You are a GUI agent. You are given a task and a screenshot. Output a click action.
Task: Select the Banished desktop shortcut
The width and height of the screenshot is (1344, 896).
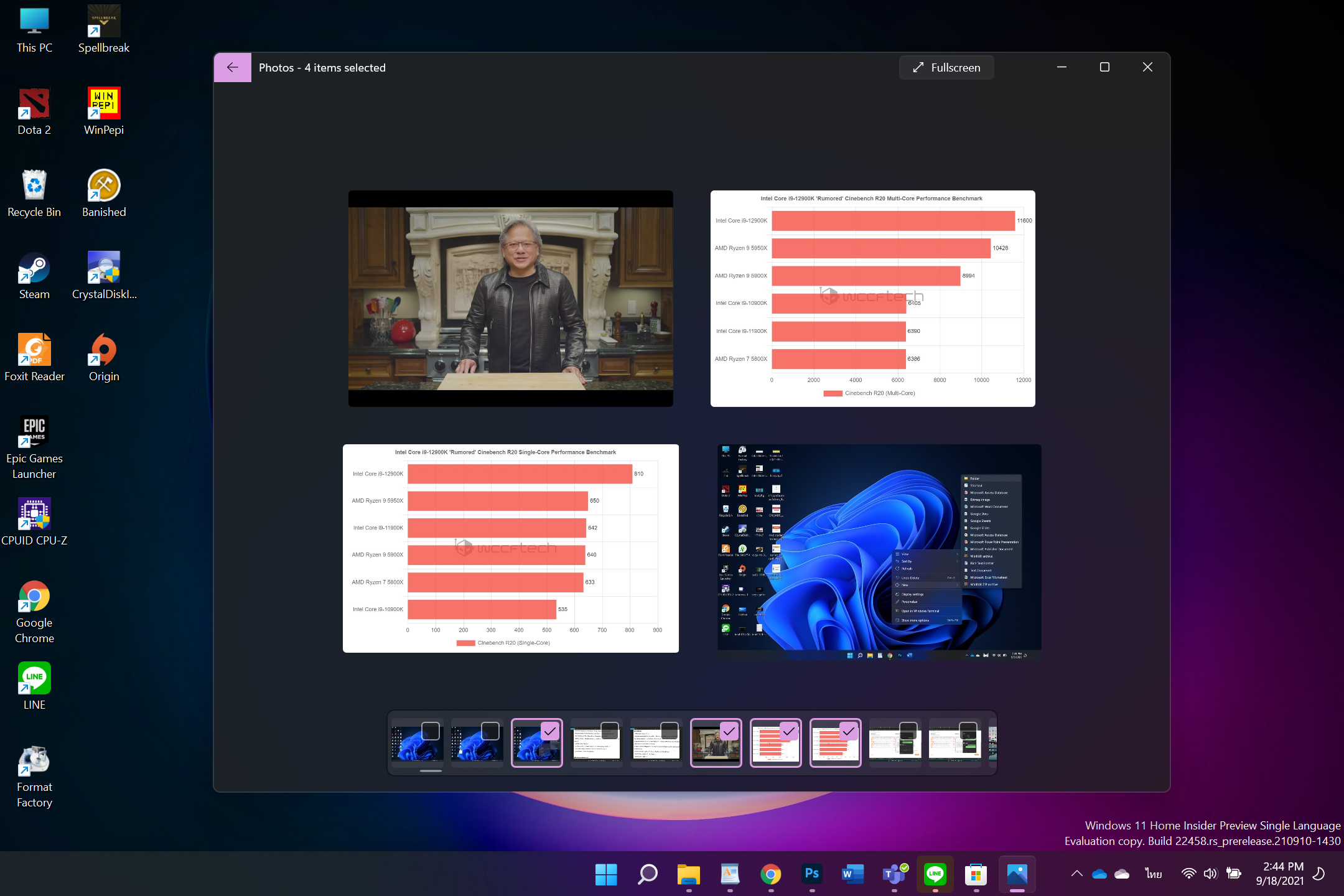(104, 194)
